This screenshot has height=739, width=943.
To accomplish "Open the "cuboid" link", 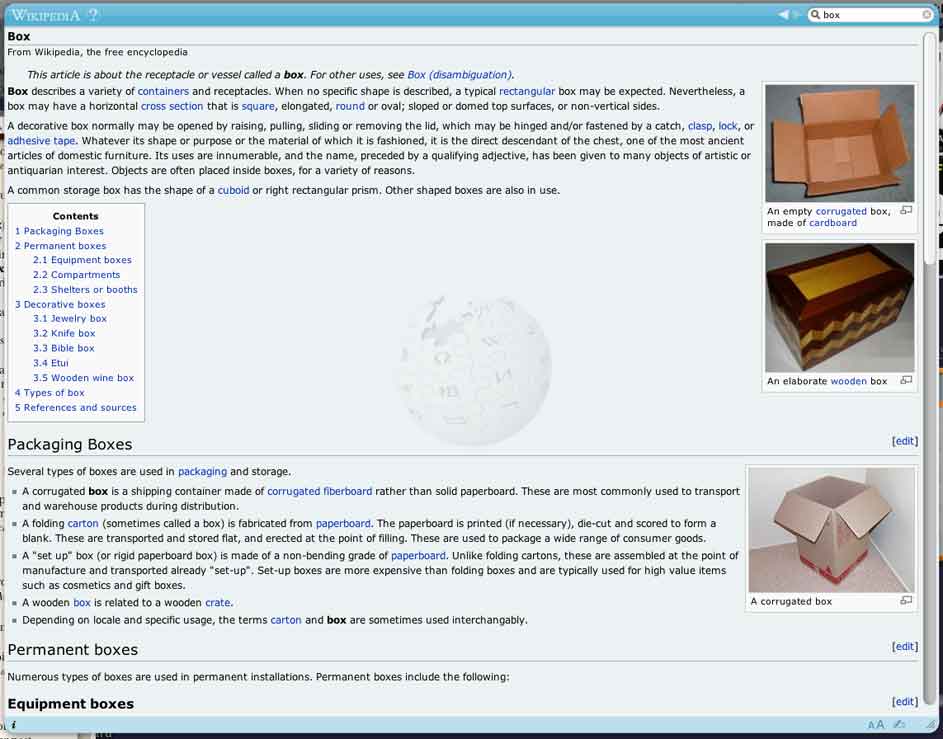I will click(x=233, y=190).
